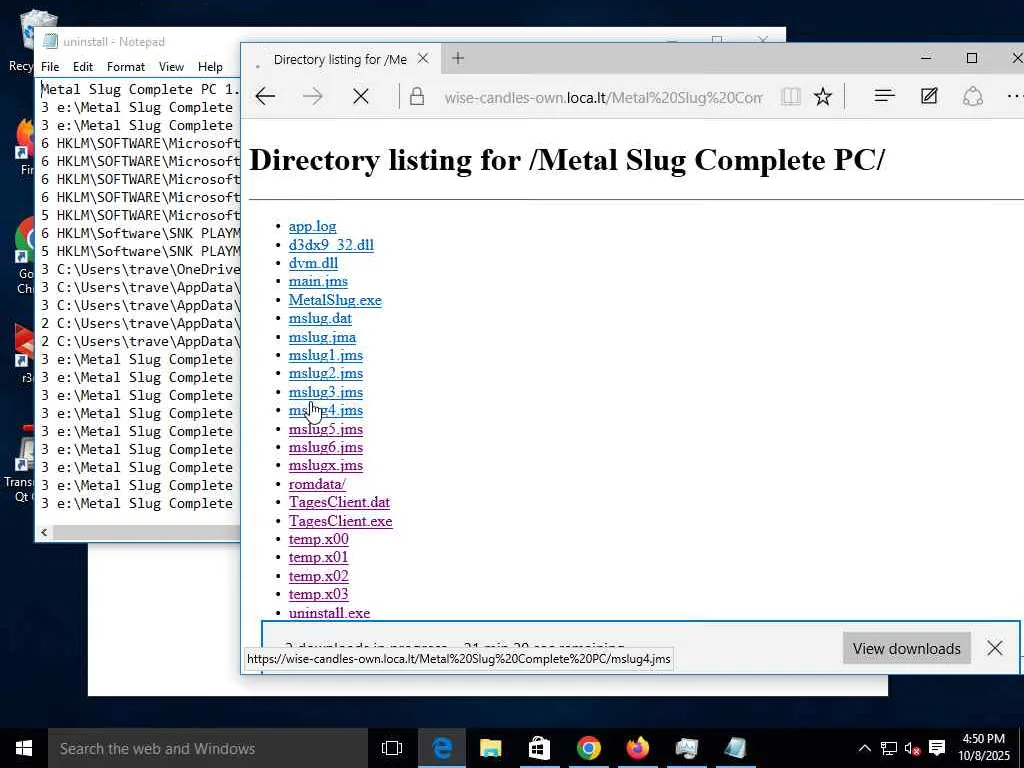Download temp.x02 file
The image size is (1024, 768).
(318, 576)
